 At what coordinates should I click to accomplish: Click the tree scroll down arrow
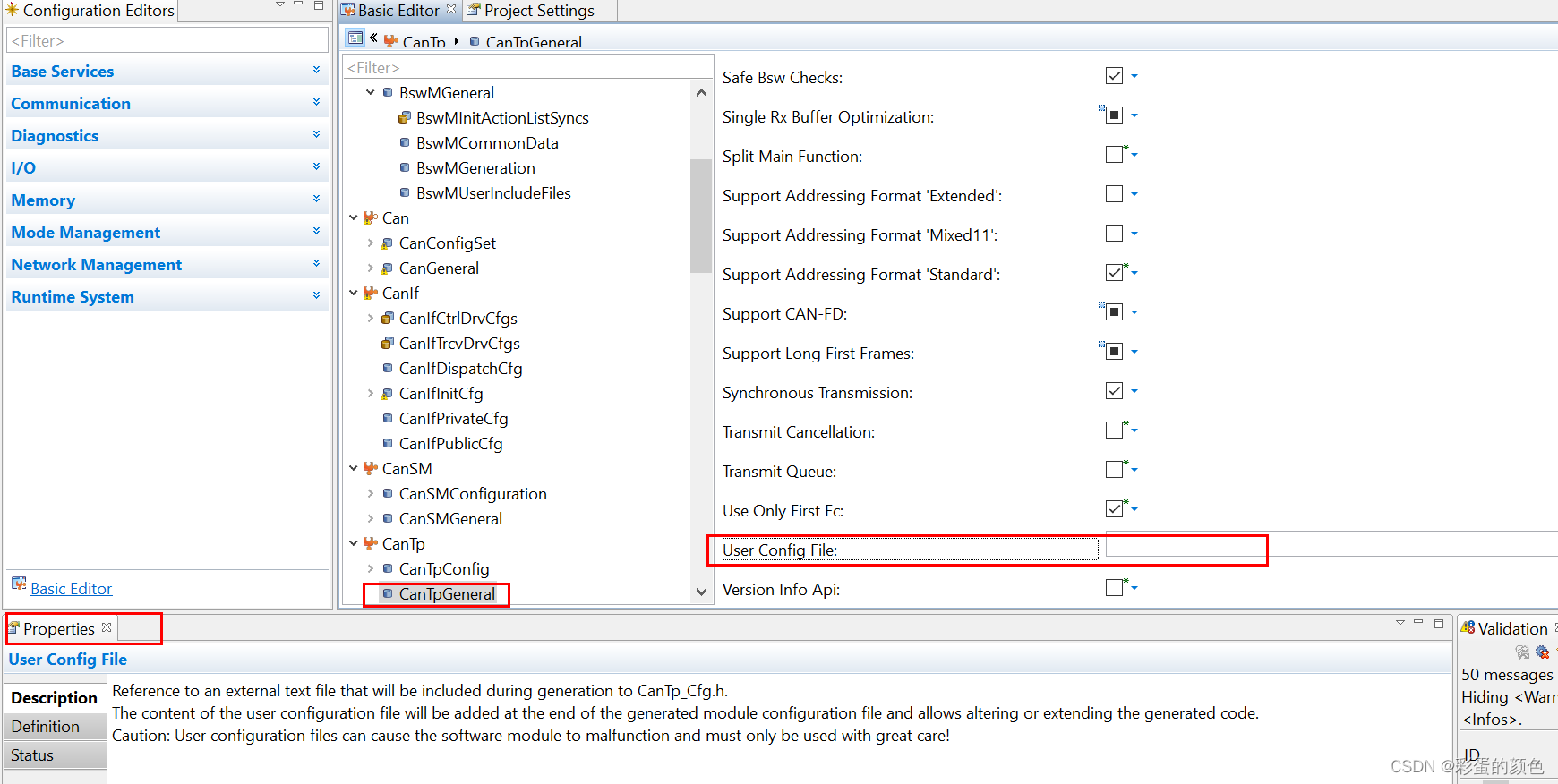coord(701,592)
